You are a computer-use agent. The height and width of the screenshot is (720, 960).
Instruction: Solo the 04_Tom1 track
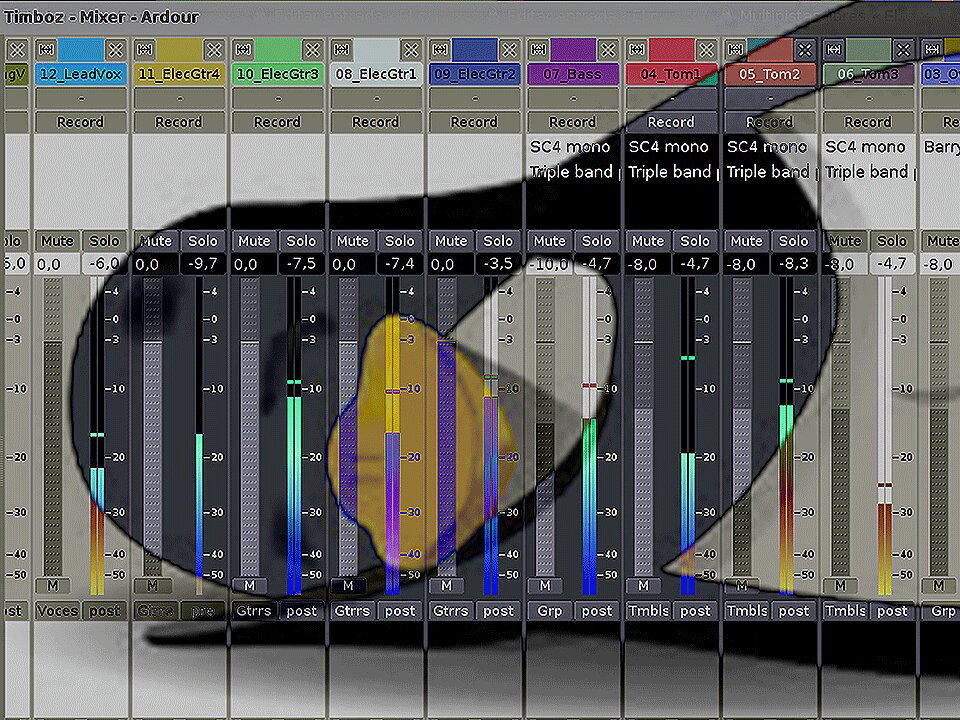[695, 241]
